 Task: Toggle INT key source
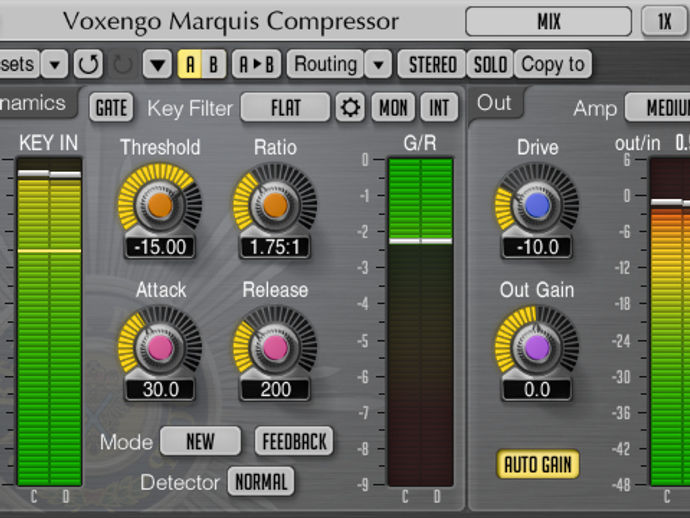[439, 107]
